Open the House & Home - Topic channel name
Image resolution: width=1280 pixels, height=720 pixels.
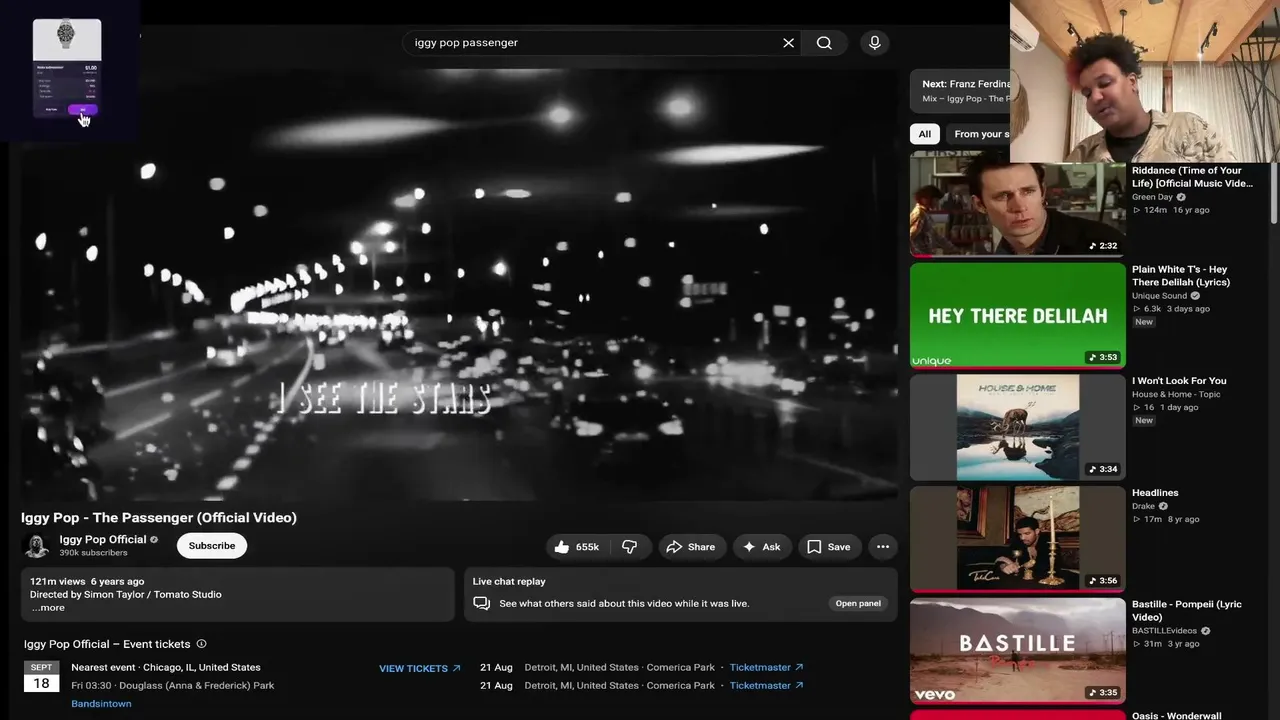coord(1176,394)
